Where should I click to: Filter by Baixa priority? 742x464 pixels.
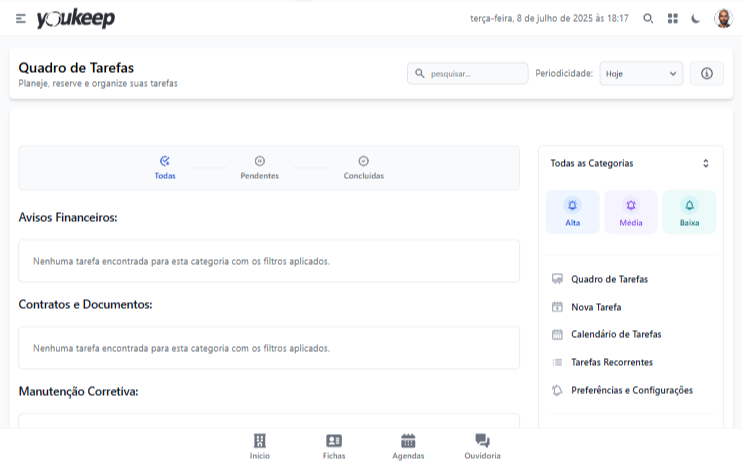(689, 212)
